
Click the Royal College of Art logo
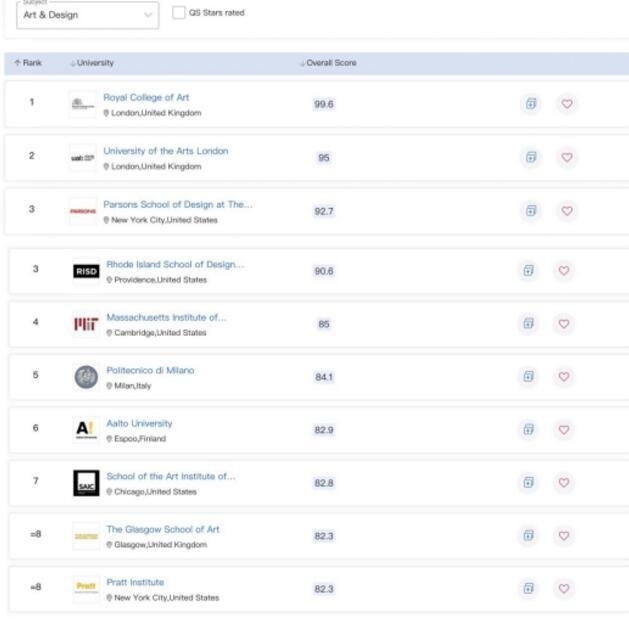click(x=83, y=104)
